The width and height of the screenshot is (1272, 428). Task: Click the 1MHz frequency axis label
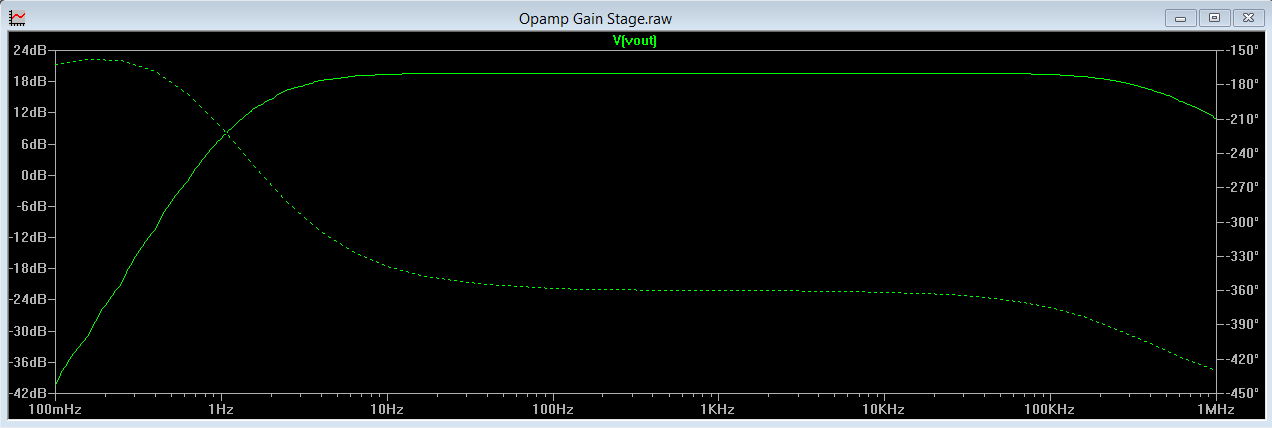click(x=1214, y=410)
